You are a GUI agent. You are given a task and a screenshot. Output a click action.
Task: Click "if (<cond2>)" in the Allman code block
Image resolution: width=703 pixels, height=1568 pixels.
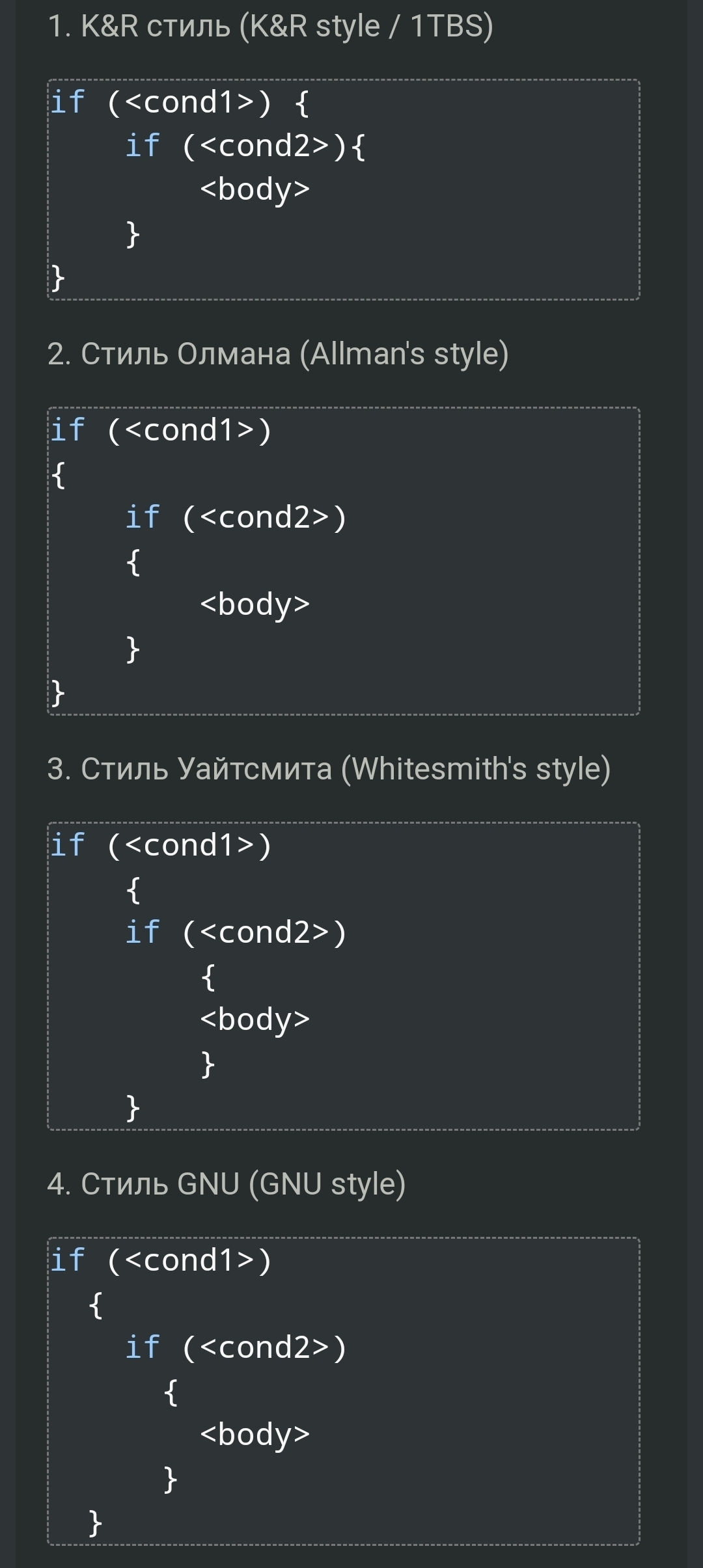pos(236,518)
